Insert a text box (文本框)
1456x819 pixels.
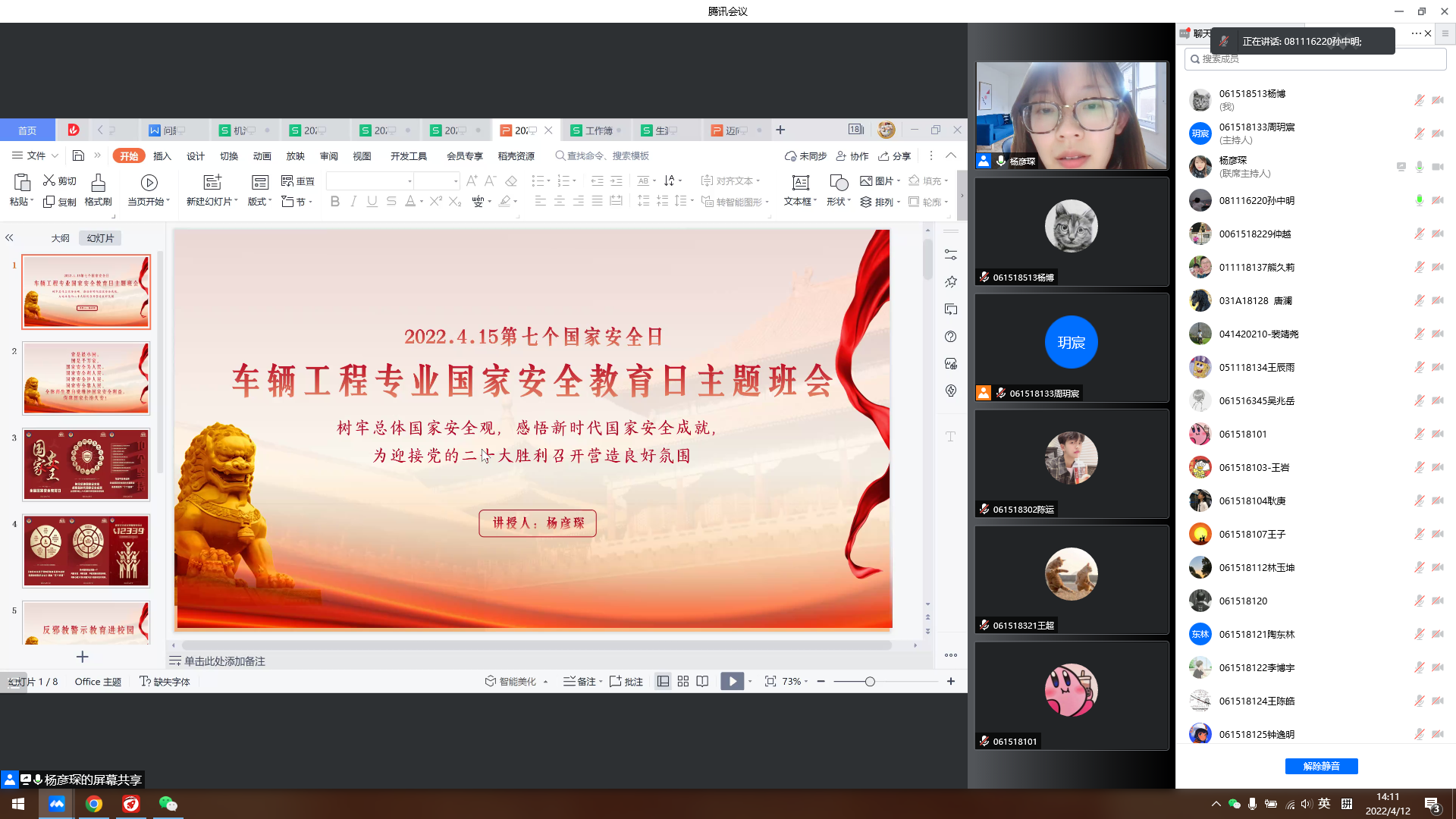click(799, 183)
